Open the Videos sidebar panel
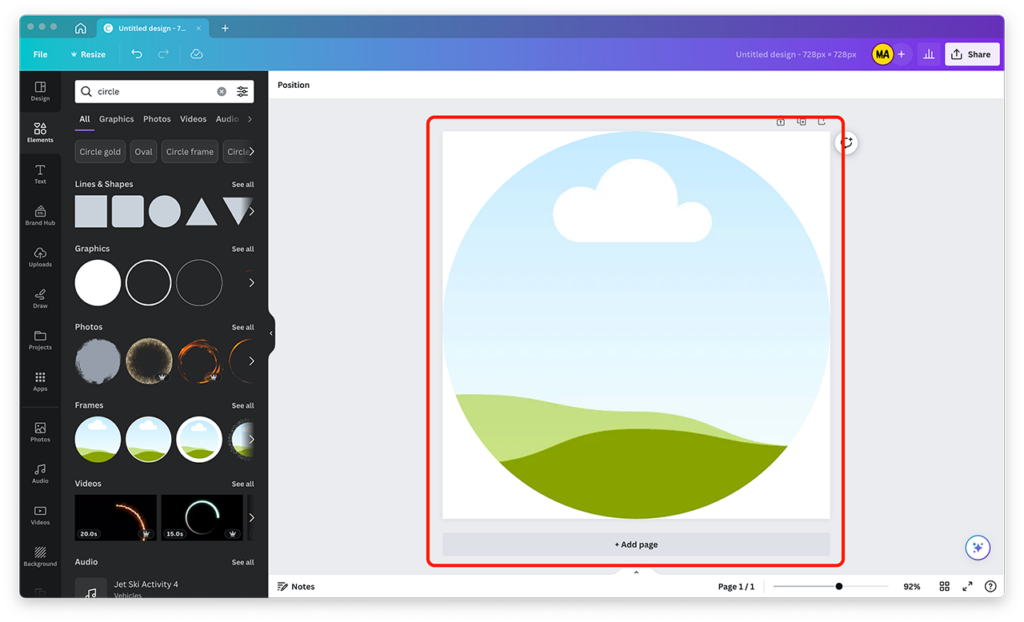The width and height of the screenshot is (1024, 622). pos(40,515)
